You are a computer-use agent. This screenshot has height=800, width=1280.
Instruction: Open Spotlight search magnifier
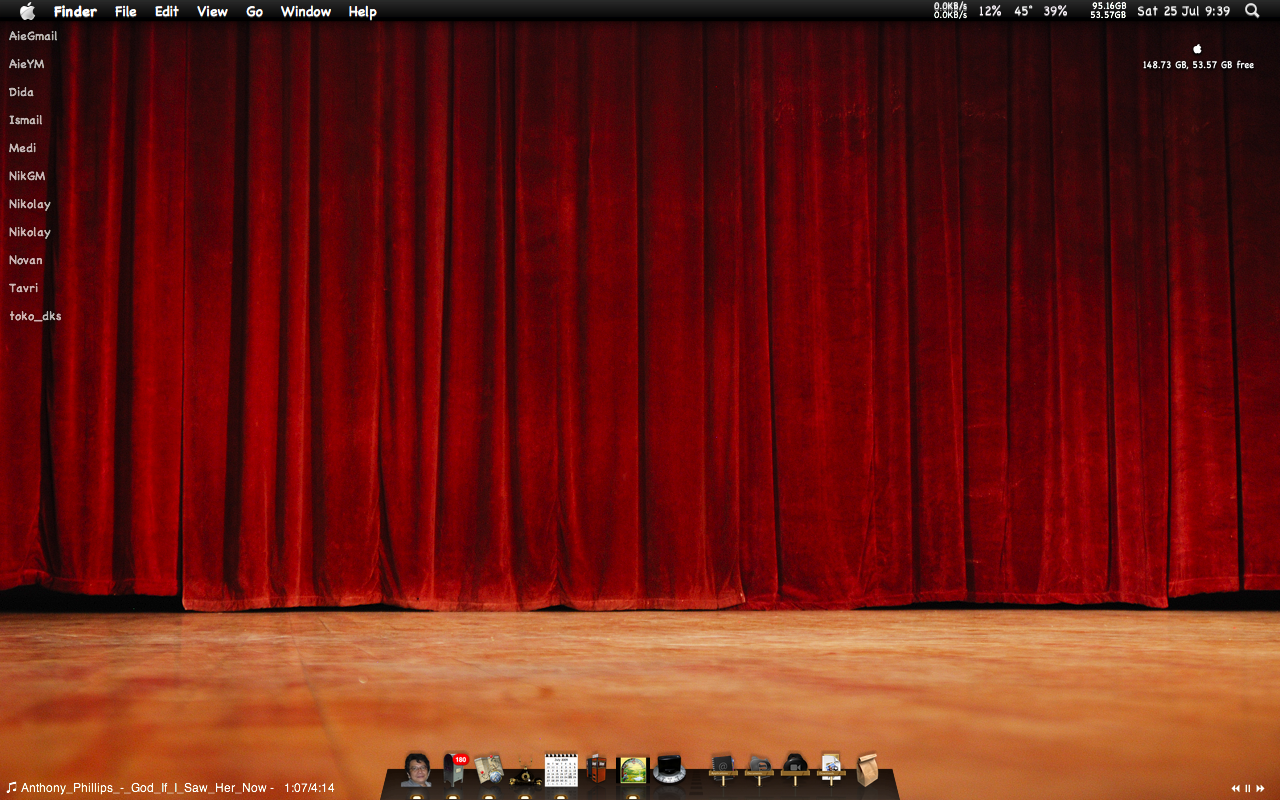tap(1252, 11)
